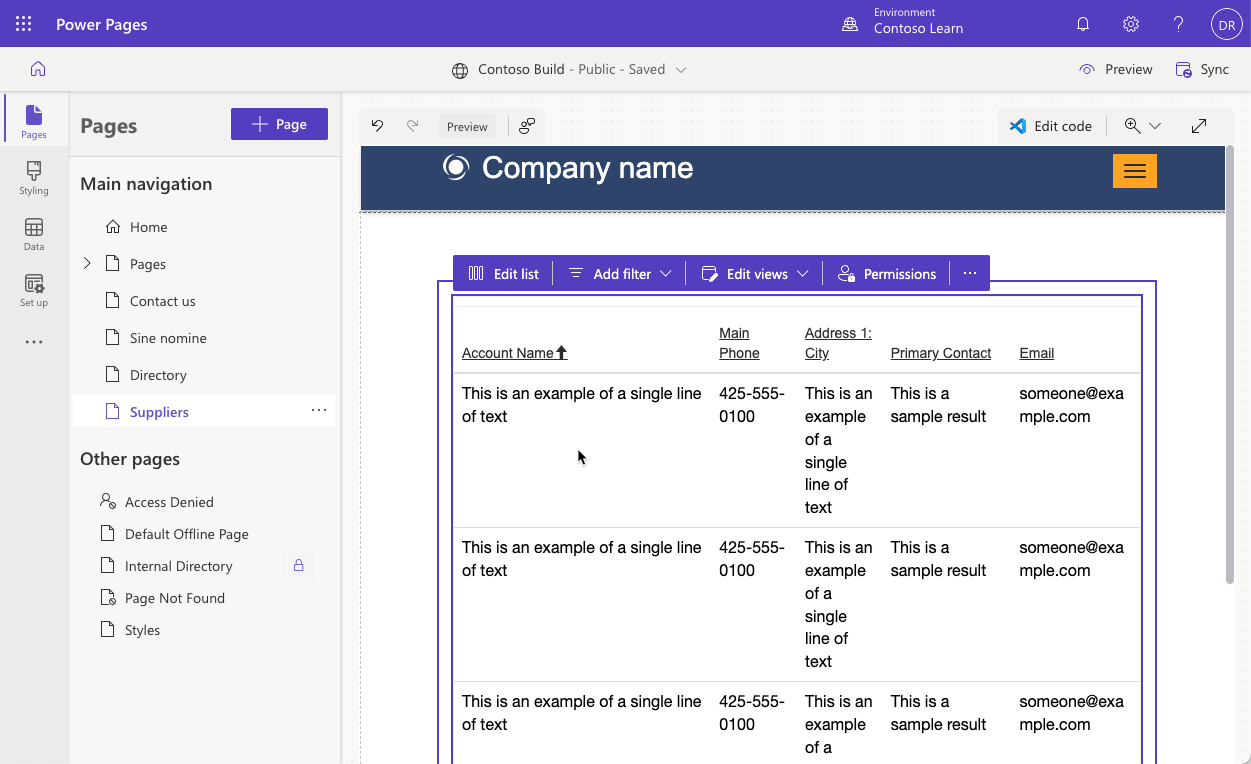Click the Undo icon in the canvas toolbar
Viewport: 1251px width, 764px height.
coord(377,125)
